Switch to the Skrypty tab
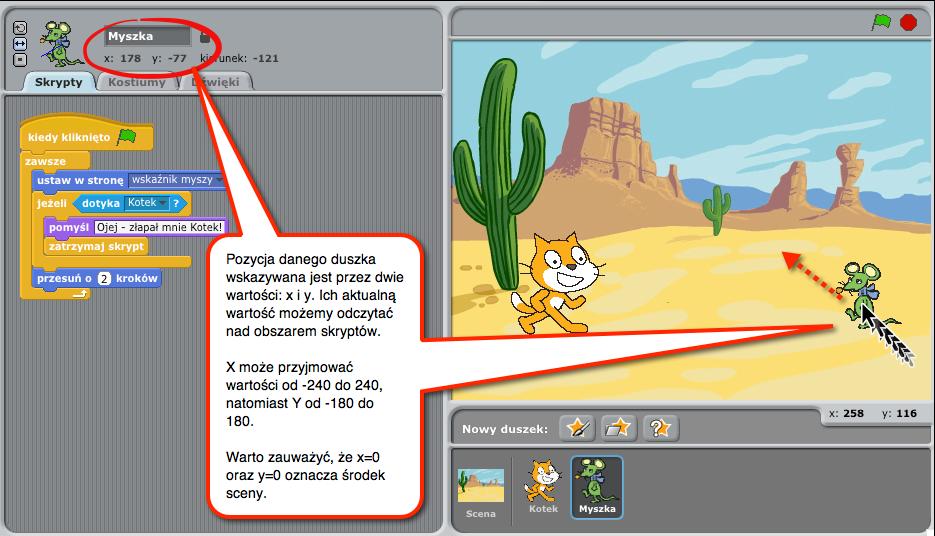The height and width of the screenshot is (536, 935). pos(58,82)
